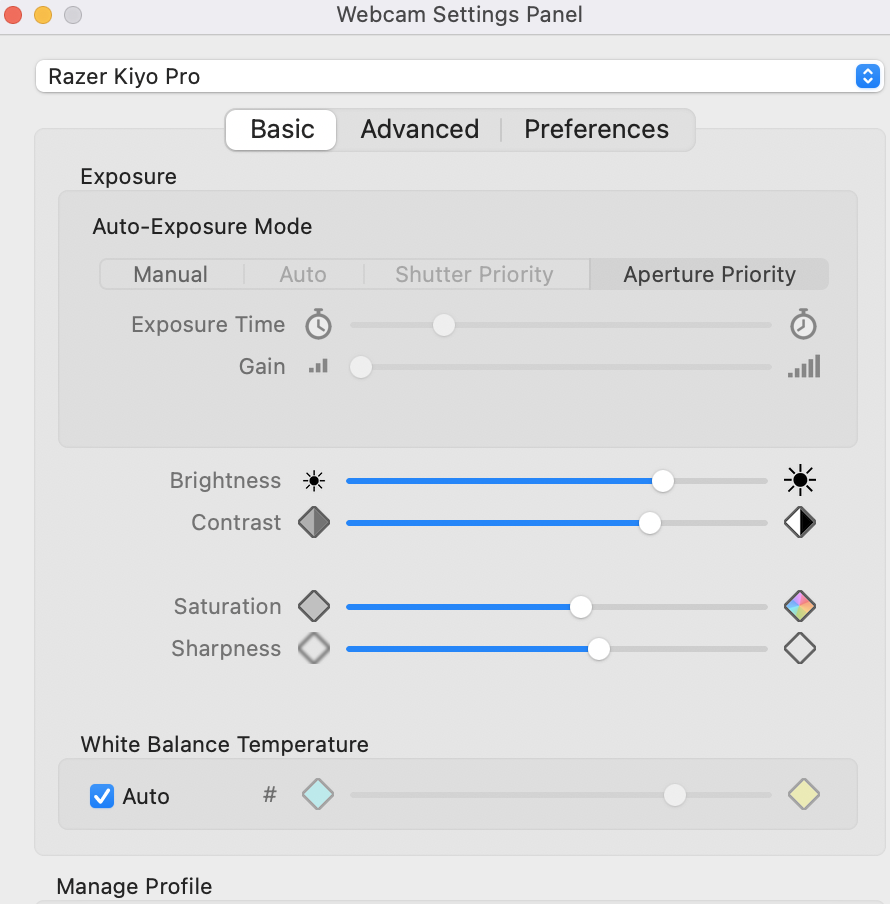Image resolution: width=890 pixels, height=904 pixels.
Task: Click the large clock icon right of Exposure Time slider
Action: [x=803, y=324]
